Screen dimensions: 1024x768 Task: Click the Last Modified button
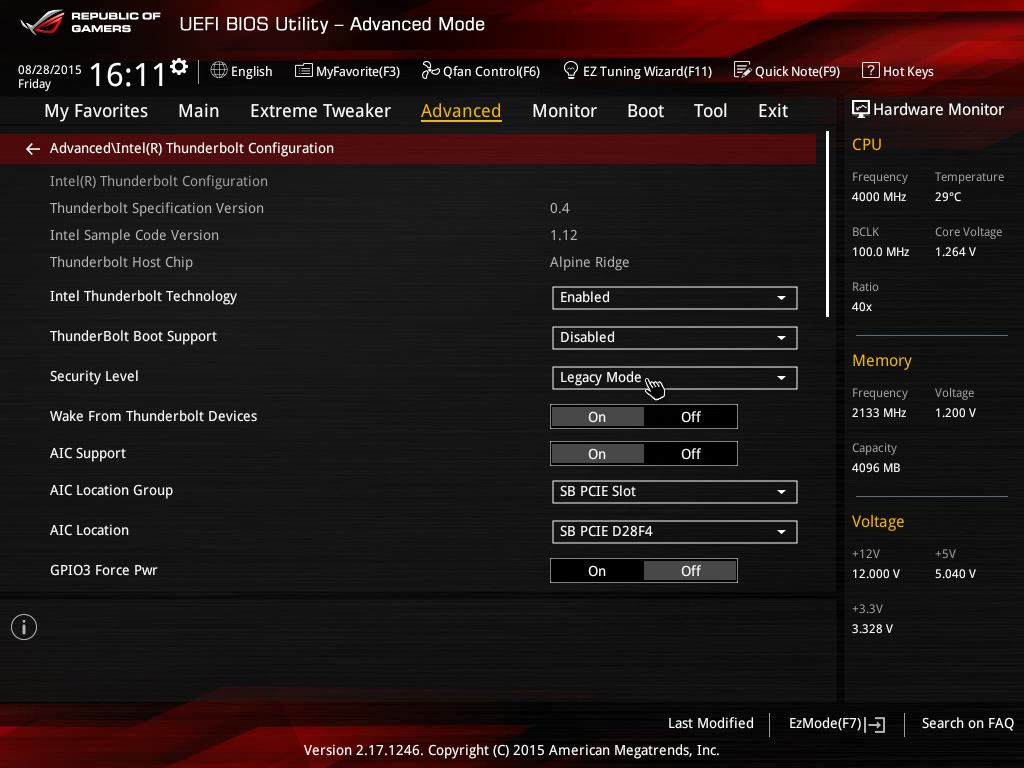711,723
